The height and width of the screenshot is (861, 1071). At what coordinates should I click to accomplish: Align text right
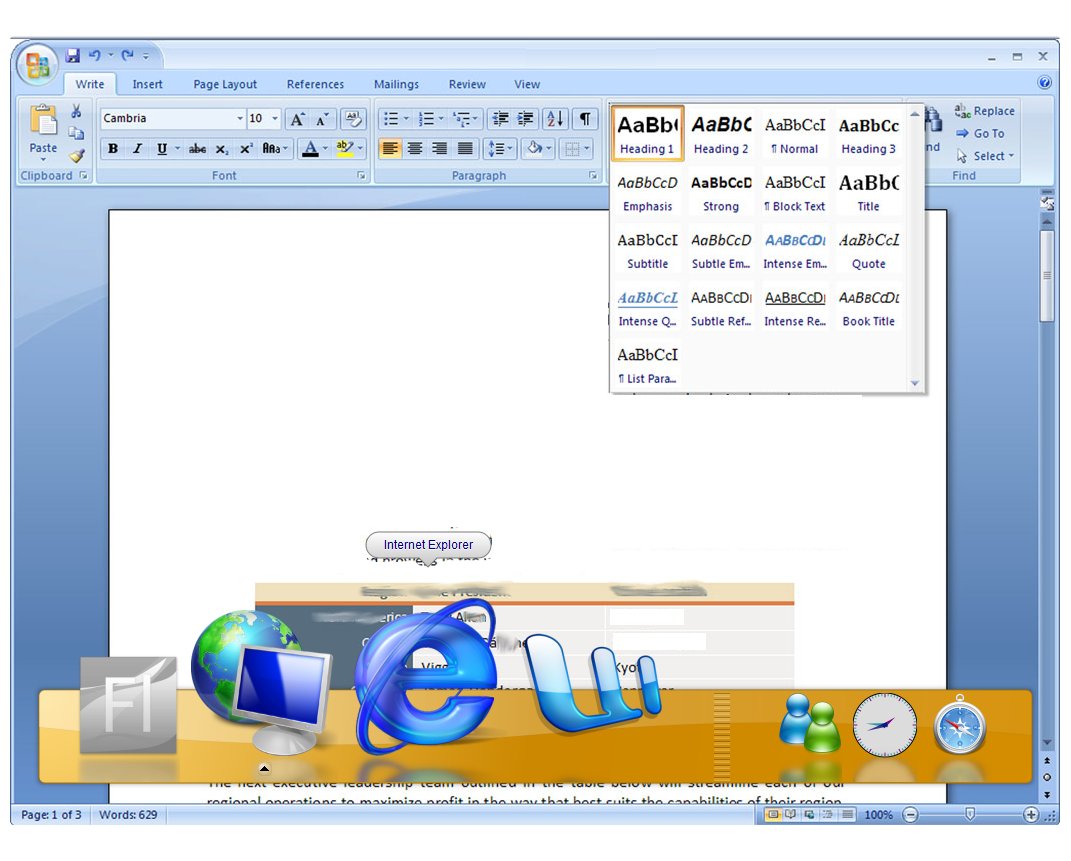pos(439,148)
